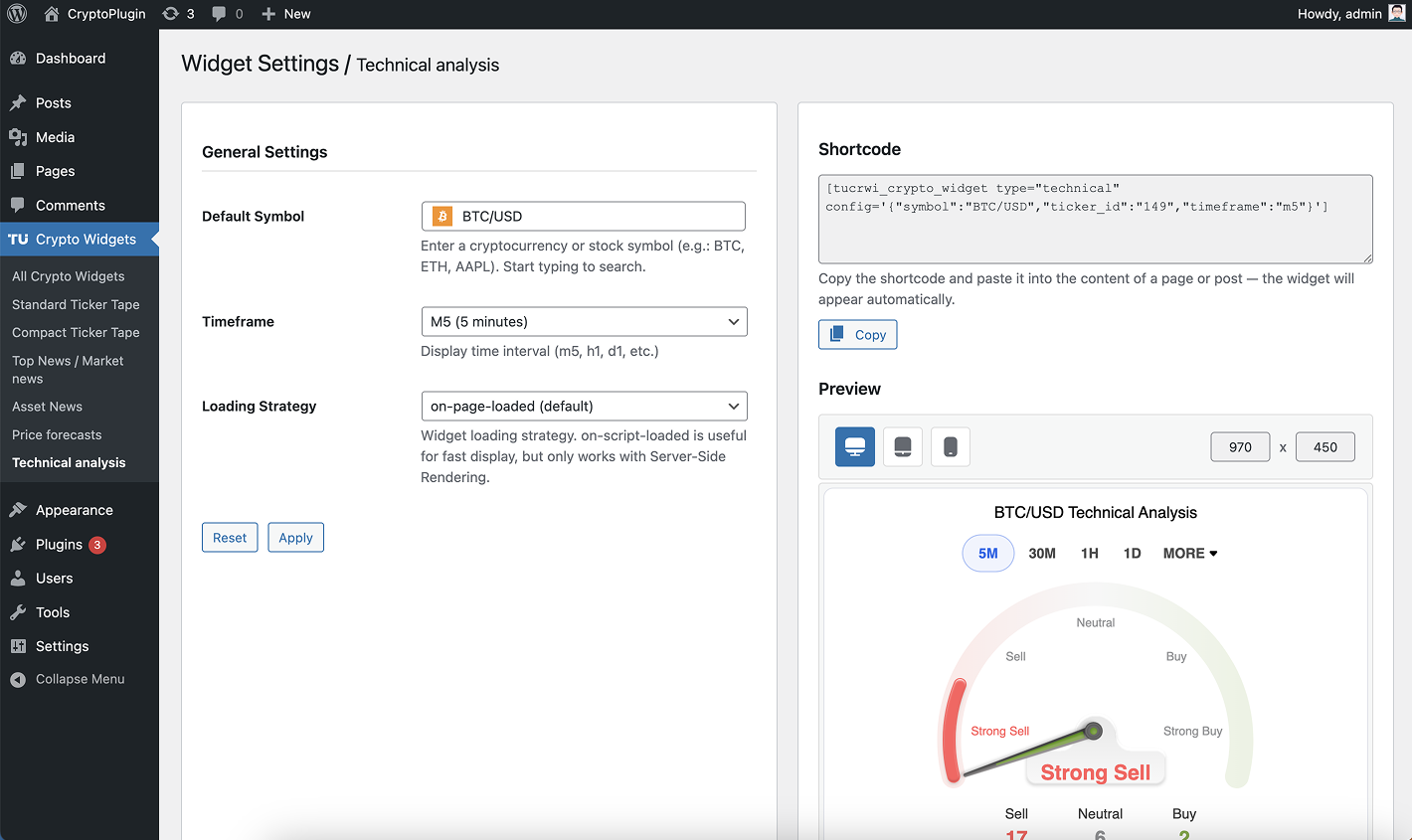
Task: Click the Reset button
Action: pos(230,538)
